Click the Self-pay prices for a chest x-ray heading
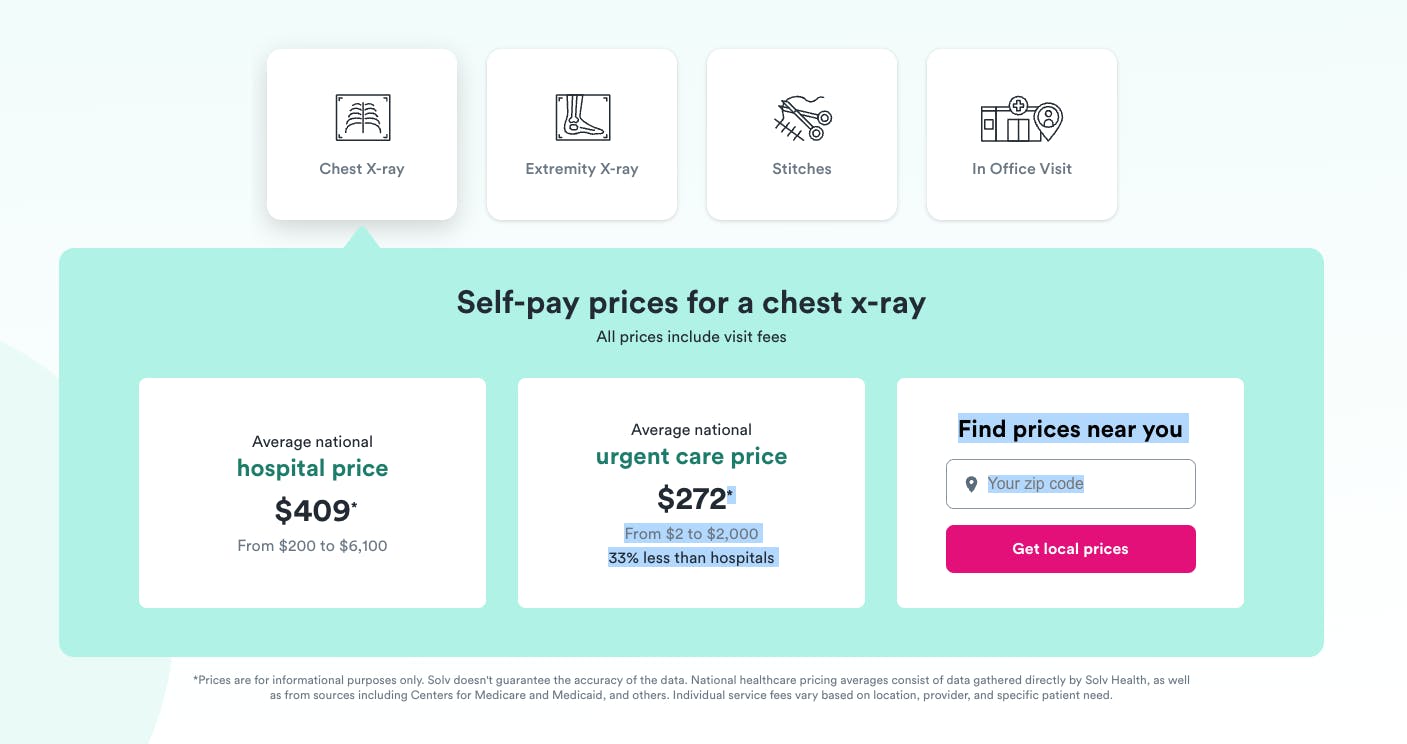The width and height of the screenshot is (1407, 744). pyautogui.click(x=691, y=302)
